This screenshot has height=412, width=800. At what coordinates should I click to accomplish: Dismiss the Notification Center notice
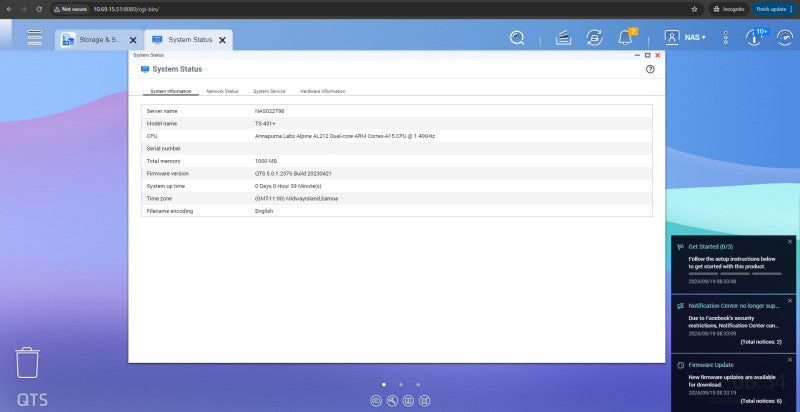coord(790,300)
